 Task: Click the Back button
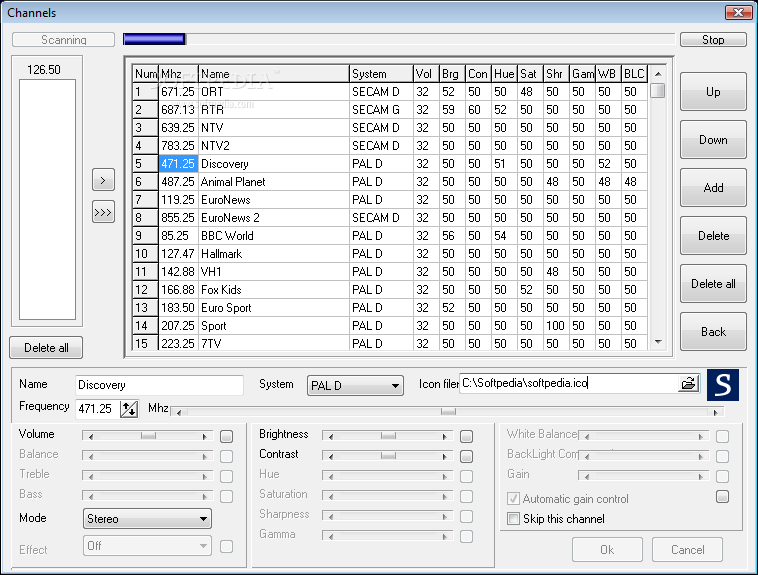pyautogui.click(x=713, y=332)
